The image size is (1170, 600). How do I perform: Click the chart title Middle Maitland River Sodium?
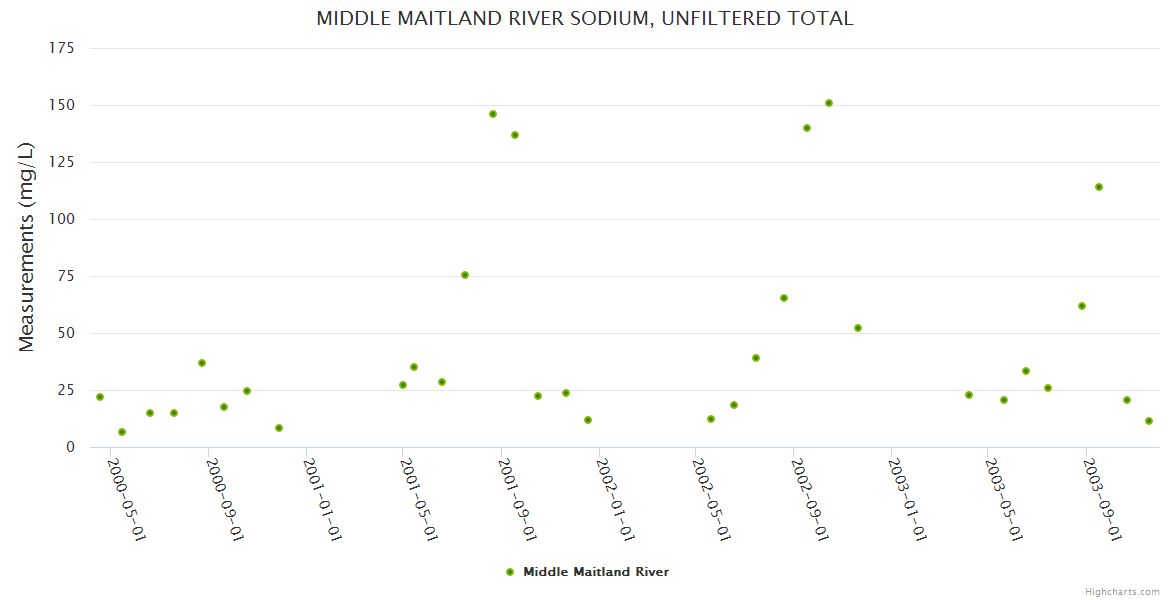tap(585, 18)
